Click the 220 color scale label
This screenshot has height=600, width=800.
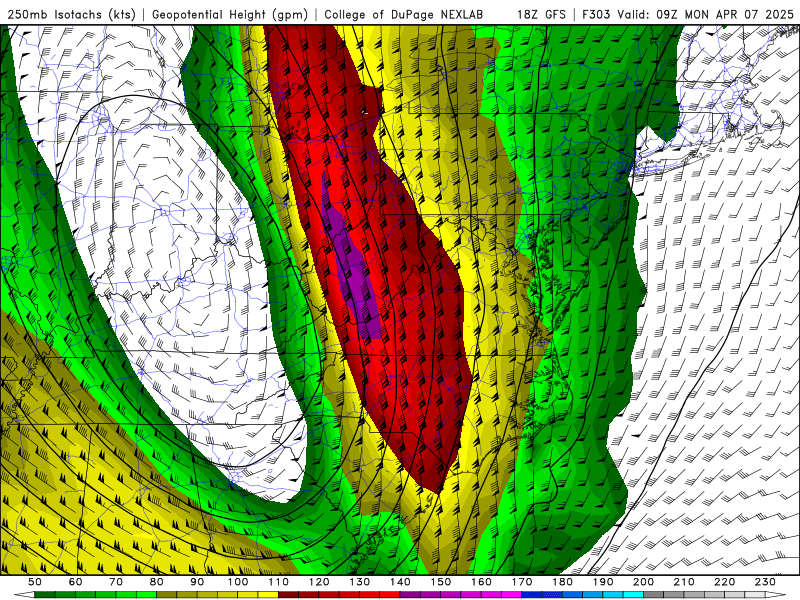(725, 582)
